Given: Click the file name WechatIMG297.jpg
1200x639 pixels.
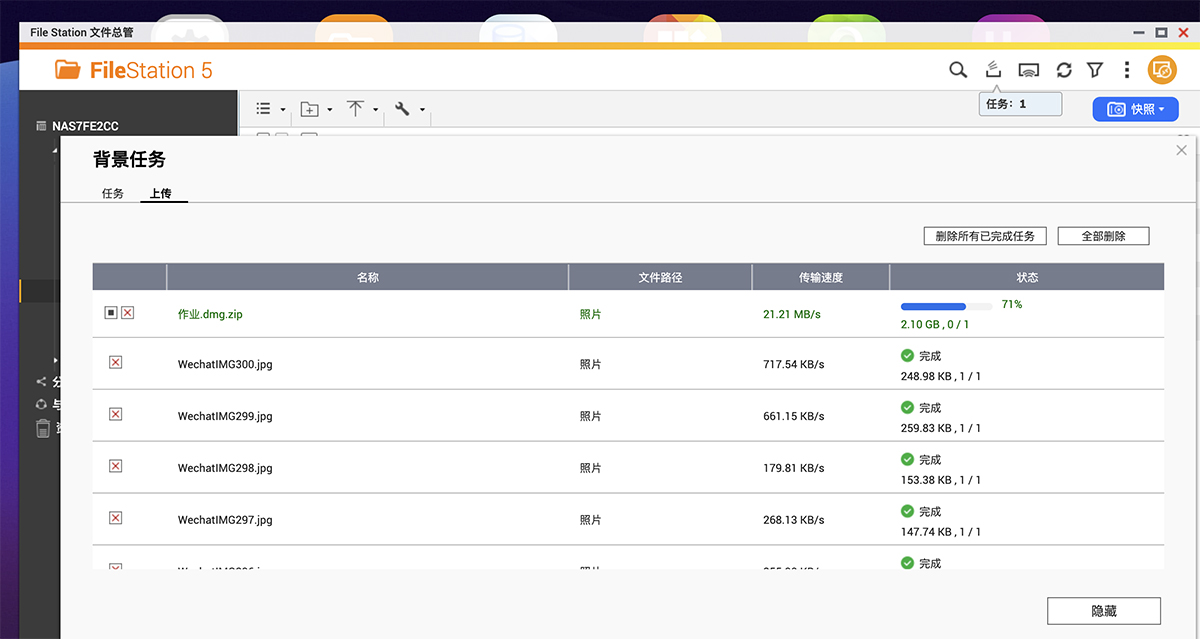Looking at the screenshot, I should click(x=225, y=520).
